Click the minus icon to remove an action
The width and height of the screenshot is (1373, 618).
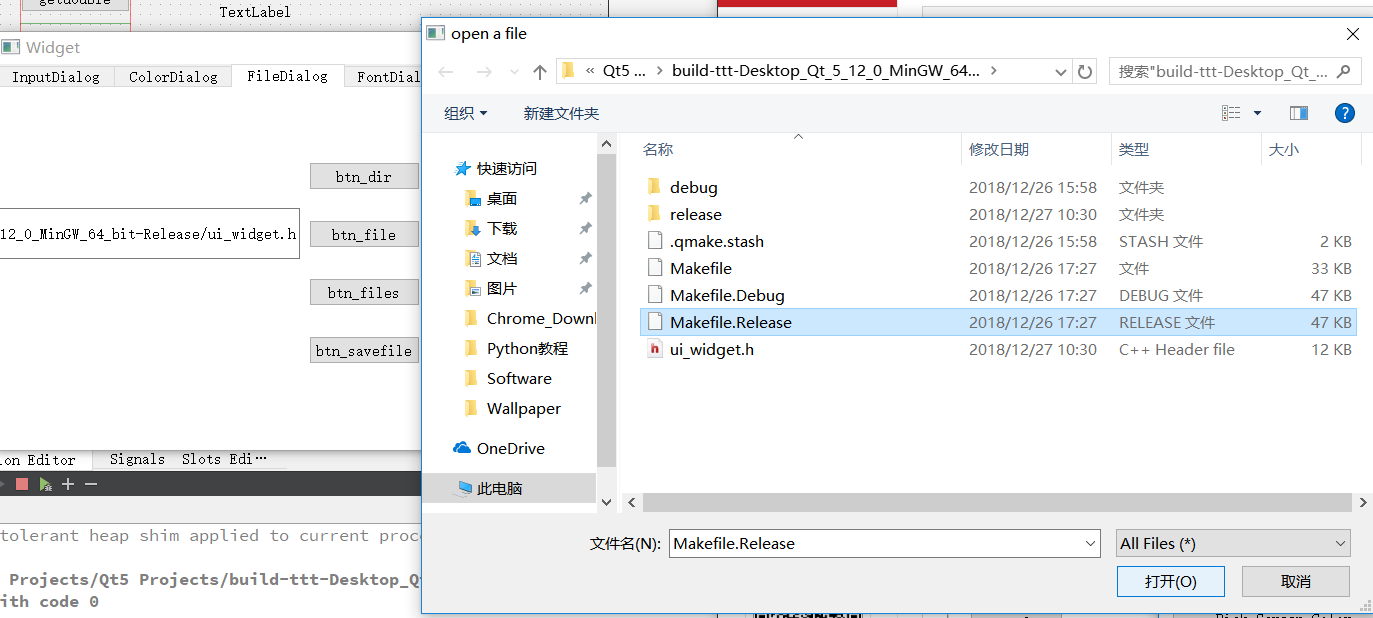coord(89,483)
